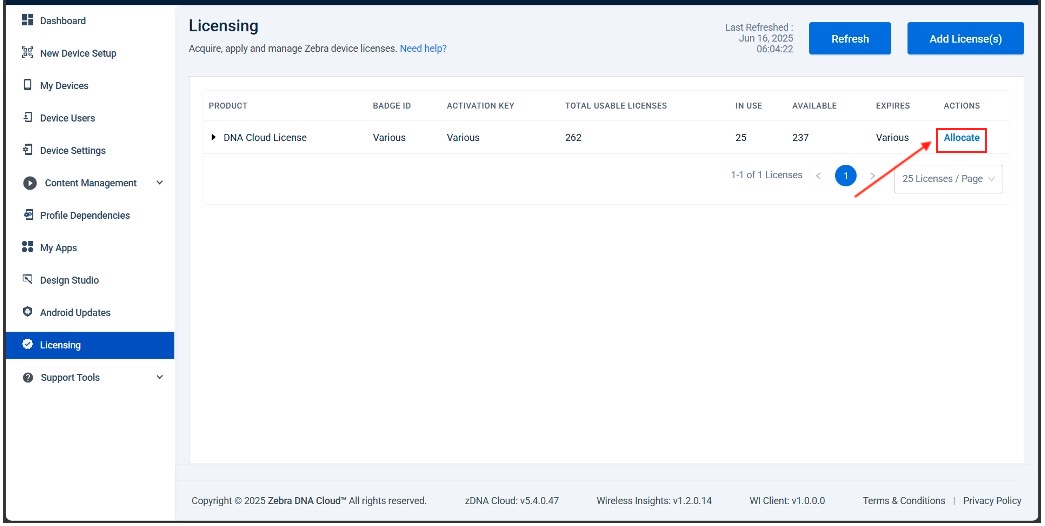
Task: Click the Device Settings icon
Action: pos(27,150)
